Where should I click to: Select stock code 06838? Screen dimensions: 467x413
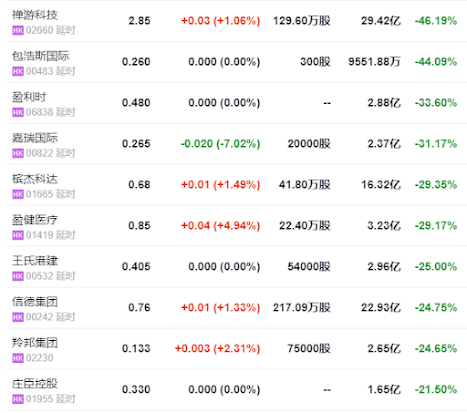[x=39, y=112]
